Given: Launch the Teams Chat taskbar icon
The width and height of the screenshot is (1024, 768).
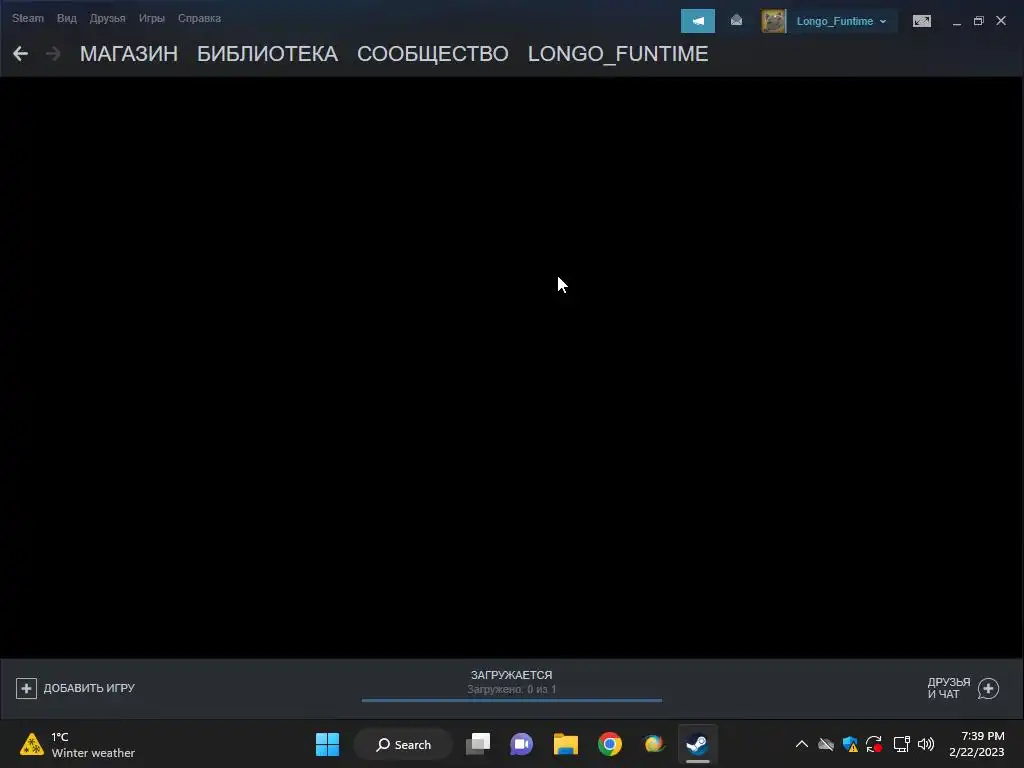Looking at the screenshot, I should [522, 744].
